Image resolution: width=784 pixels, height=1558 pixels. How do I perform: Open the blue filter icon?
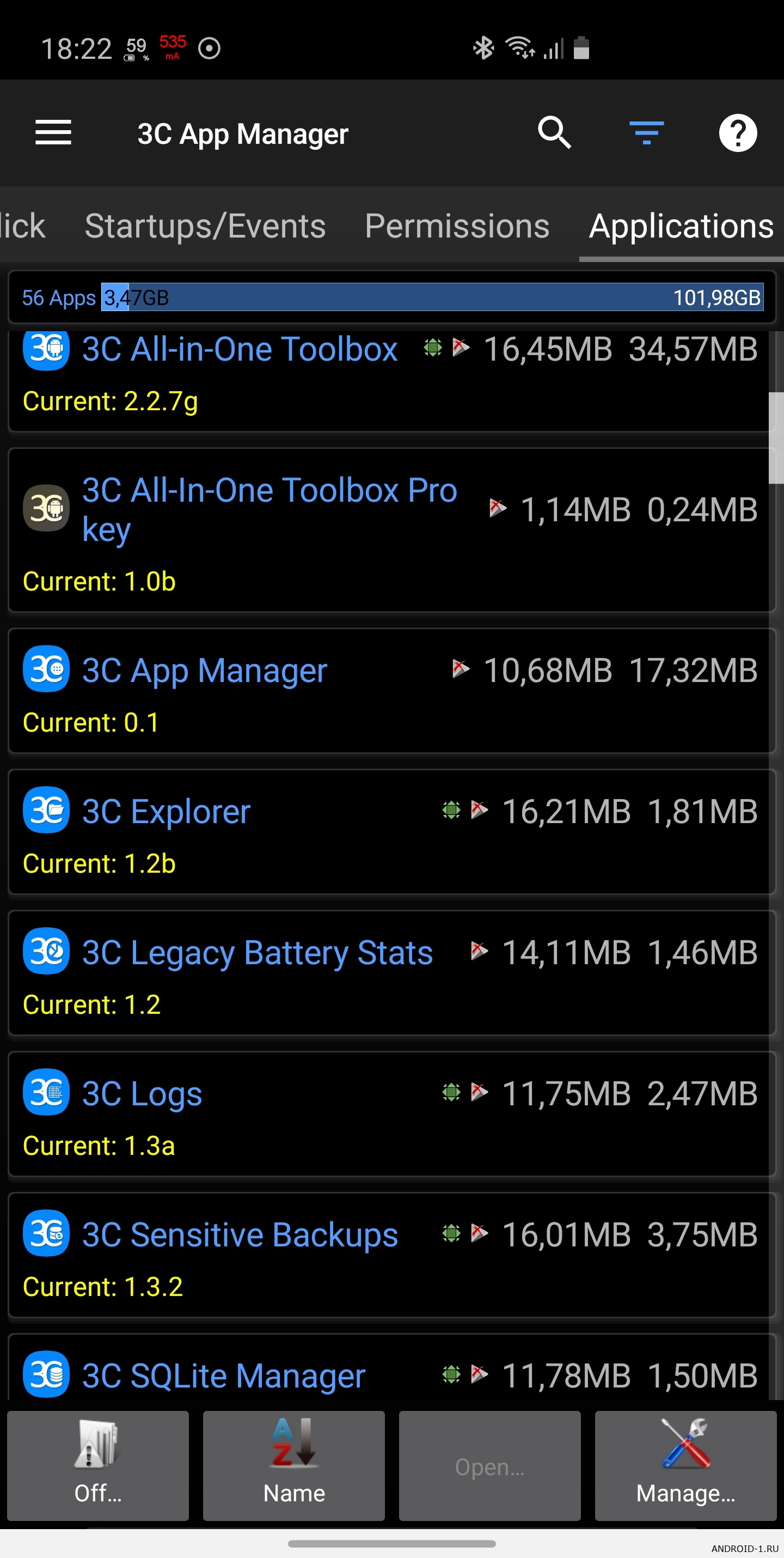tap(646, 132)
